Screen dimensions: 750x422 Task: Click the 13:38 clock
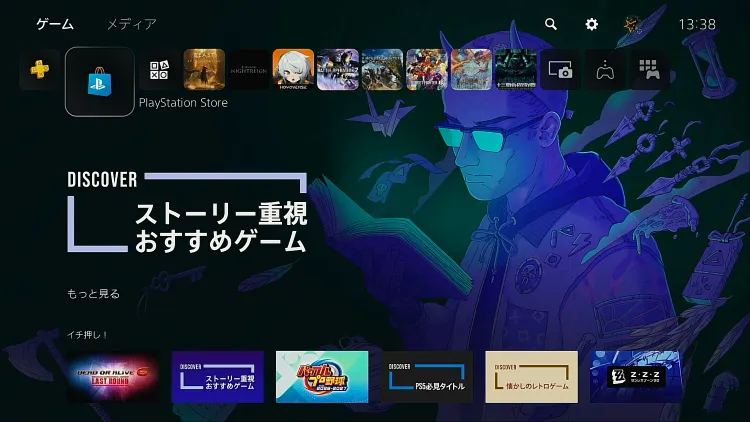pyautogui.click(x=697, y=24)
